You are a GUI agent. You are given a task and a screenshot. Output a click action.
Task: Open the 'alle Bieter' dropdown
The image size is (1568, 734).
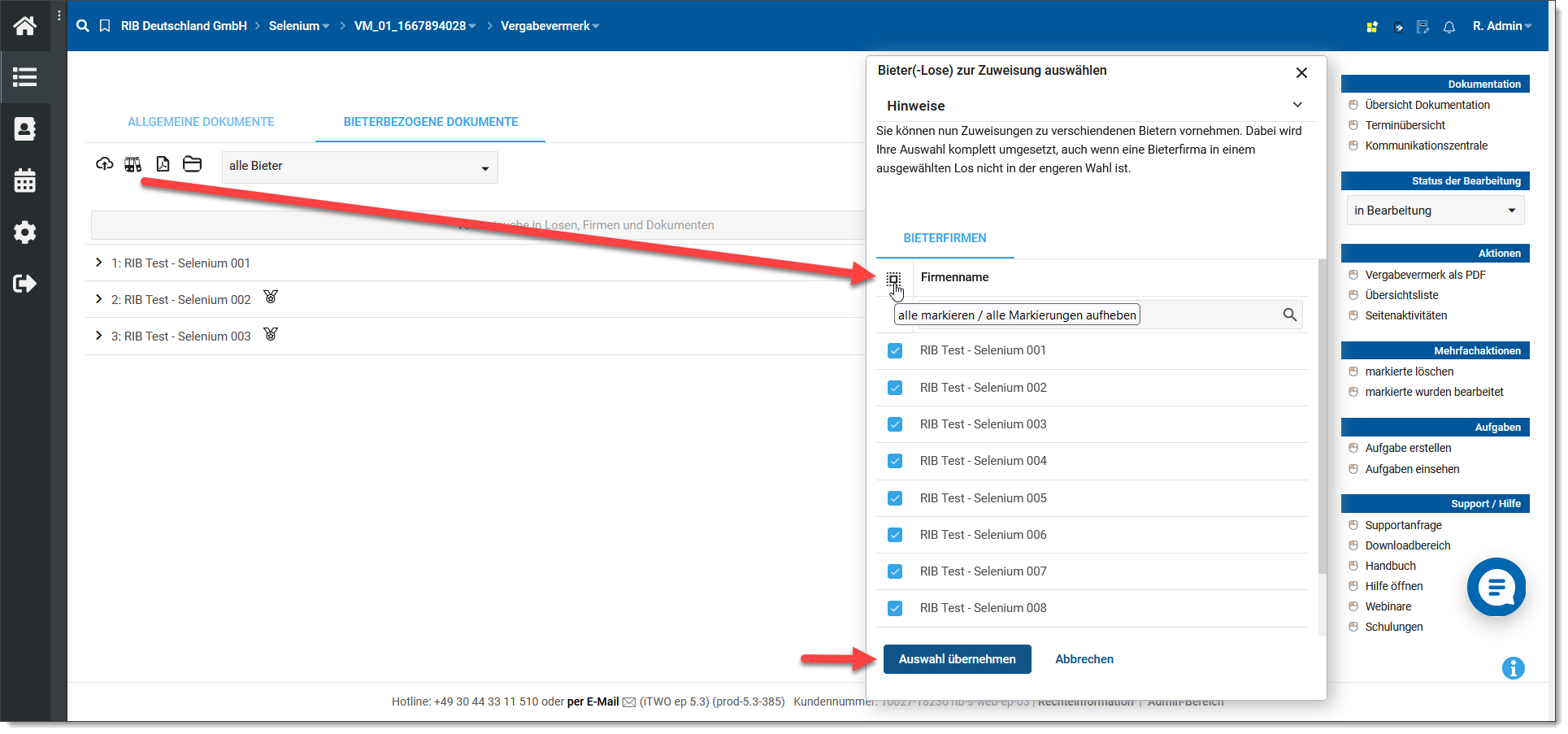click(x=360, y=167)
